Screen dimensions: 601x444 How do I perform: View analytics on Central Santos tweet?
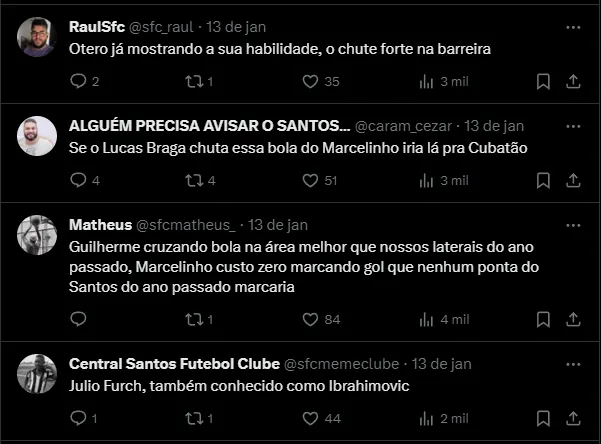427,419
